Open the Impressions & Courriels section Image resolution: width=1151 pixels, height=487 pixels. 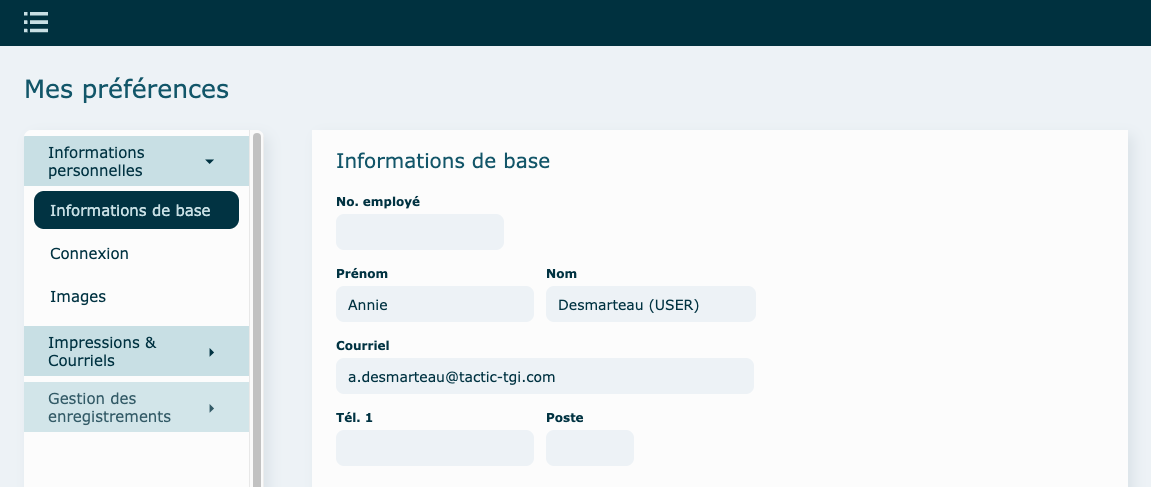[x=110, y=351]
